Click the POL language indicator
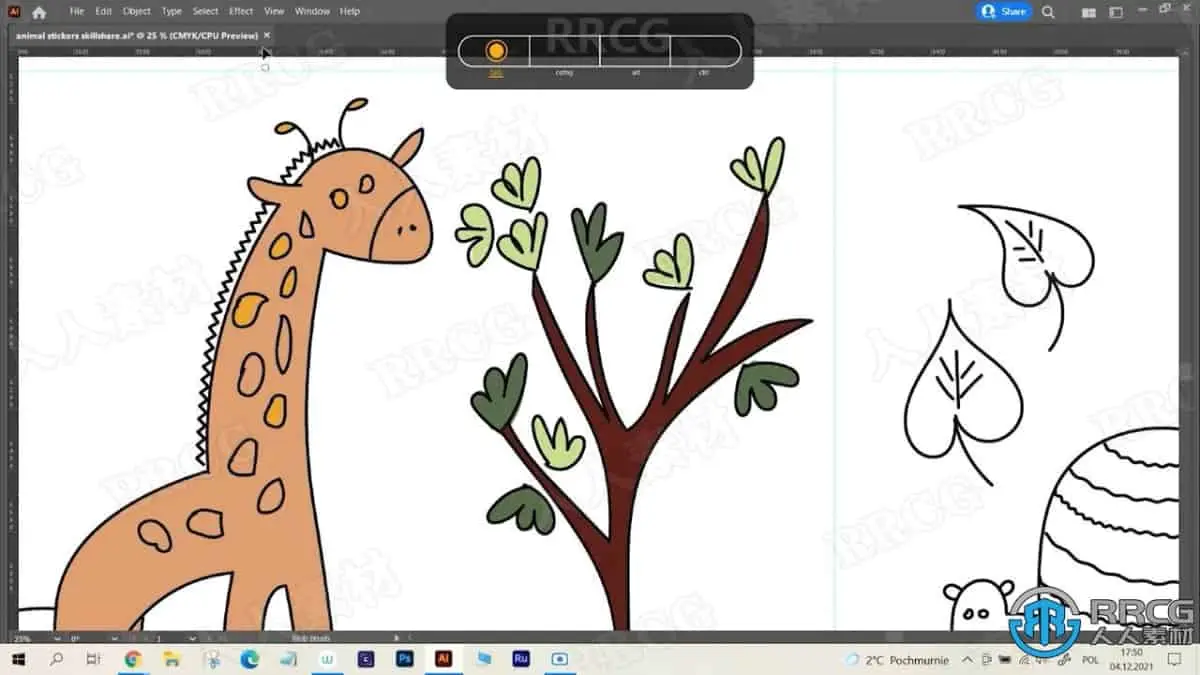This screenshot has width=1200, height=675. tap(1091, 660)
